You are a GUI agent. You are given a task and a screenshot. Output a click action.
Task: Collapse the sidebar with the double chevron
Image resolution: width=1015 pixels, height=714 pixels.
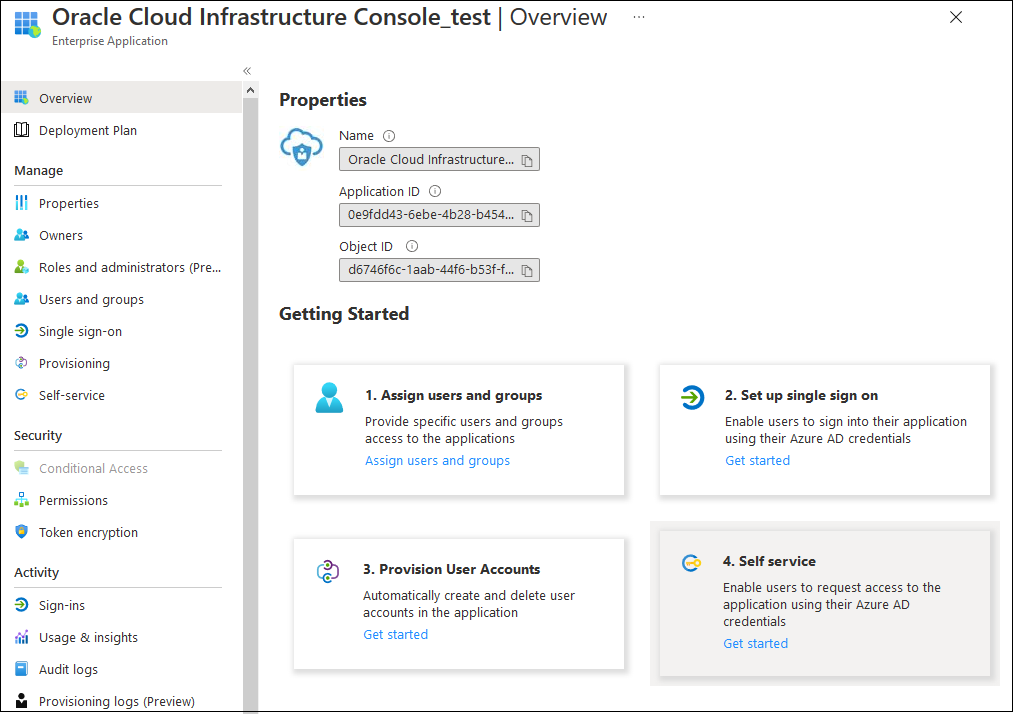(246, 71)
